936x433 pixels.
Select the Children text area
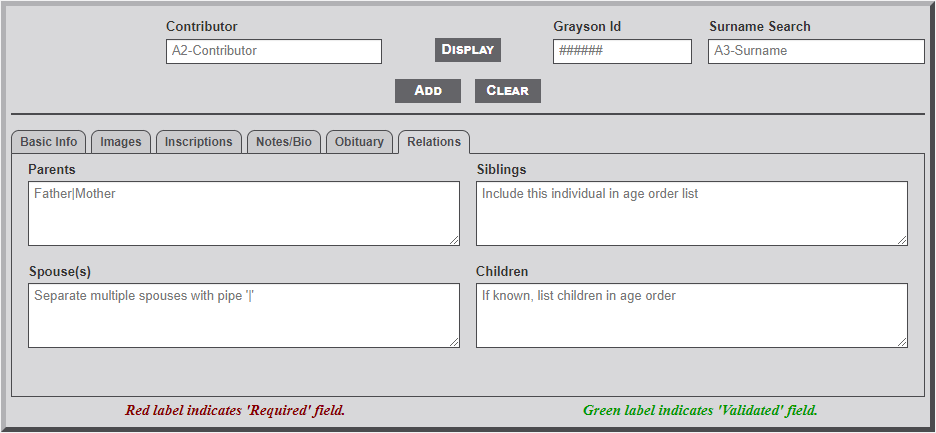[691, 315]
